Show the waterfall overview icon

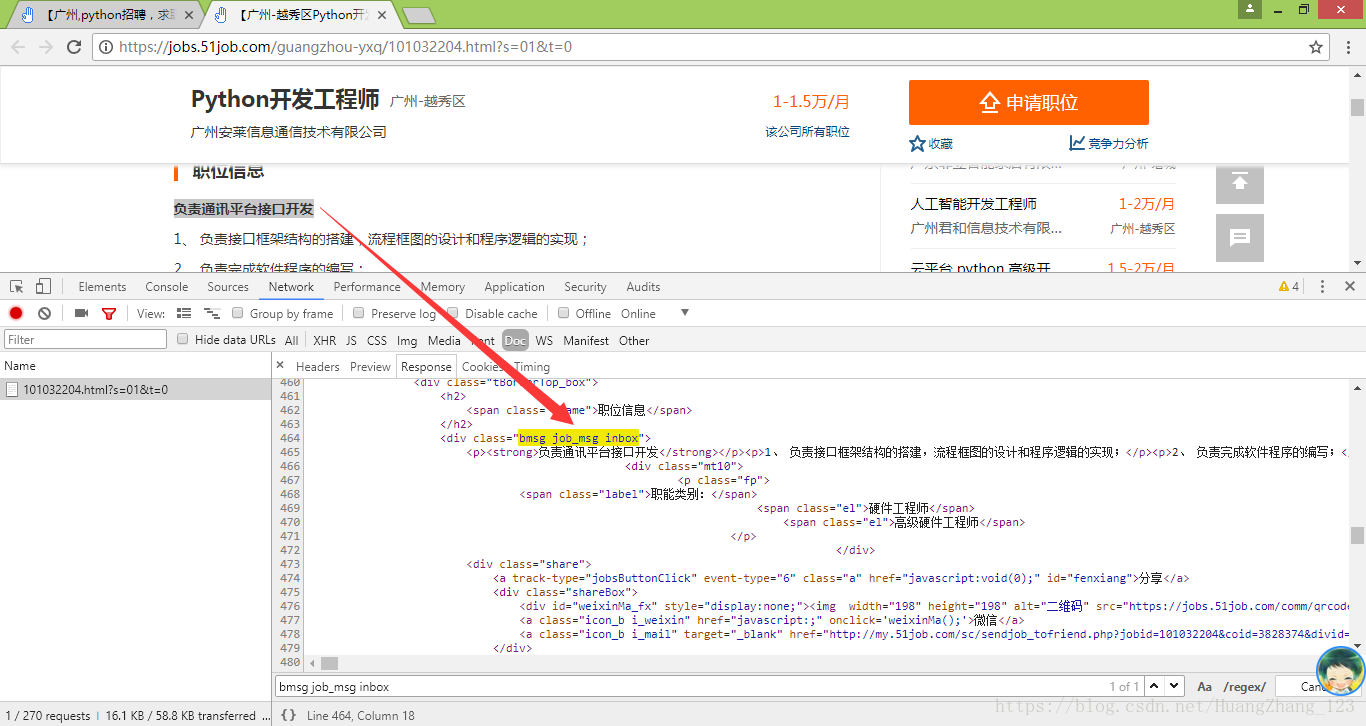point(211,313)
